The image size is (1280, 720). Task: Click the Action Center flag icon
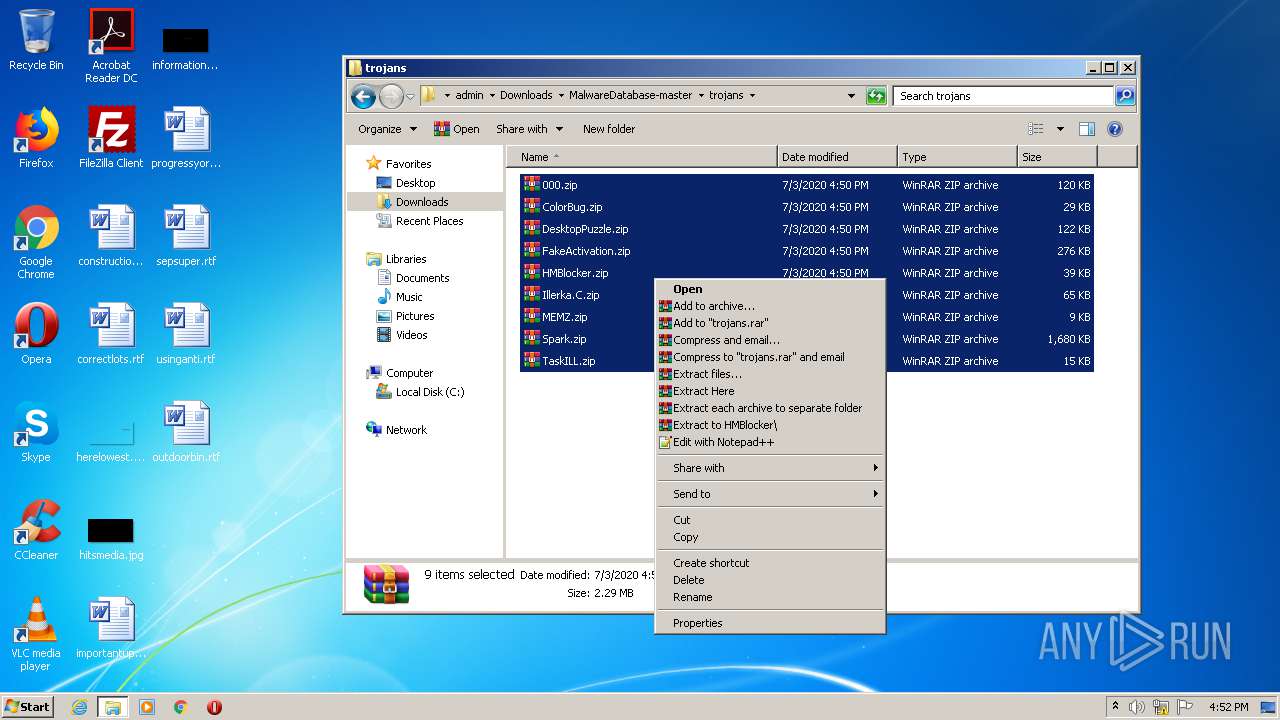click(1185, 707)
